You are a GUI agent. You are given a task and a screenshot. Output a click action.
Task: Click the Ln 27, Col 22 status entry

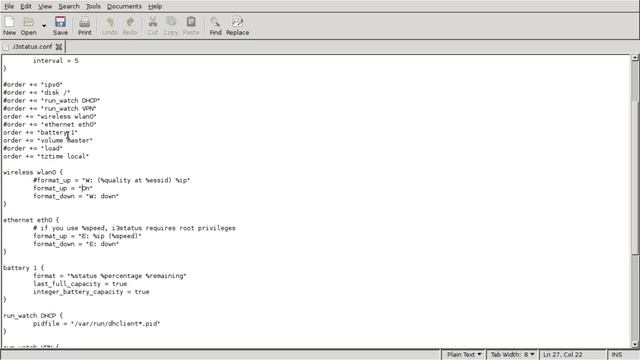point(562,354)
